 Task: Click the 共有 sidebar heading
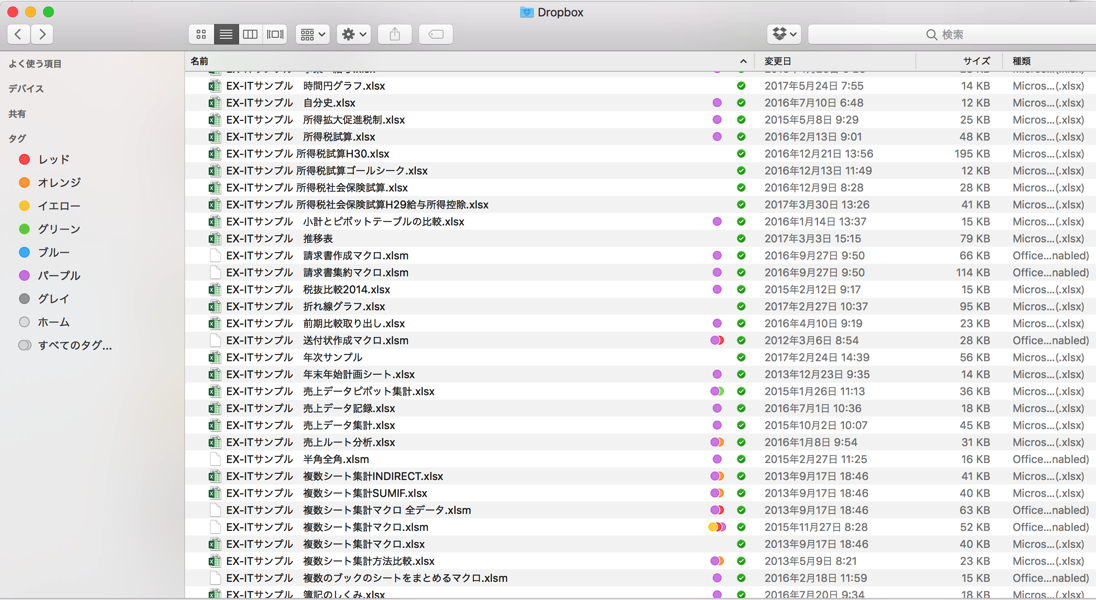click(17, 114)
